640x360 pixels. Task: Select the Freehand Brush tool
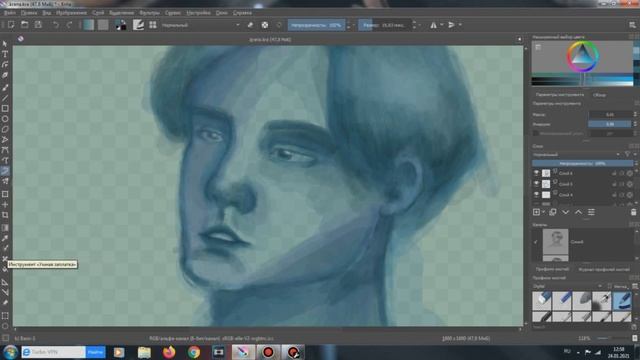(5, 87)
